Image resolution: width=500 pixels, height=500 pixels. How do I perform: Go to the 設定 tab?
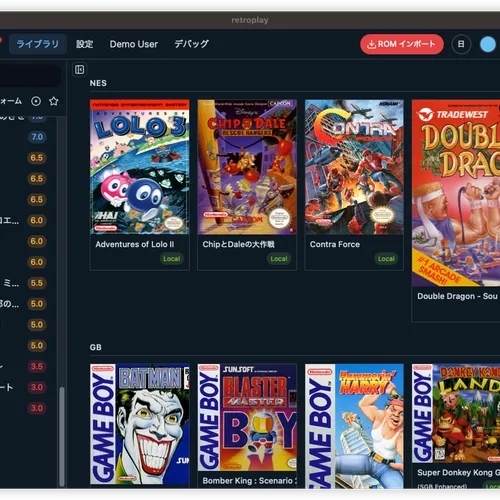pos(85,44)
